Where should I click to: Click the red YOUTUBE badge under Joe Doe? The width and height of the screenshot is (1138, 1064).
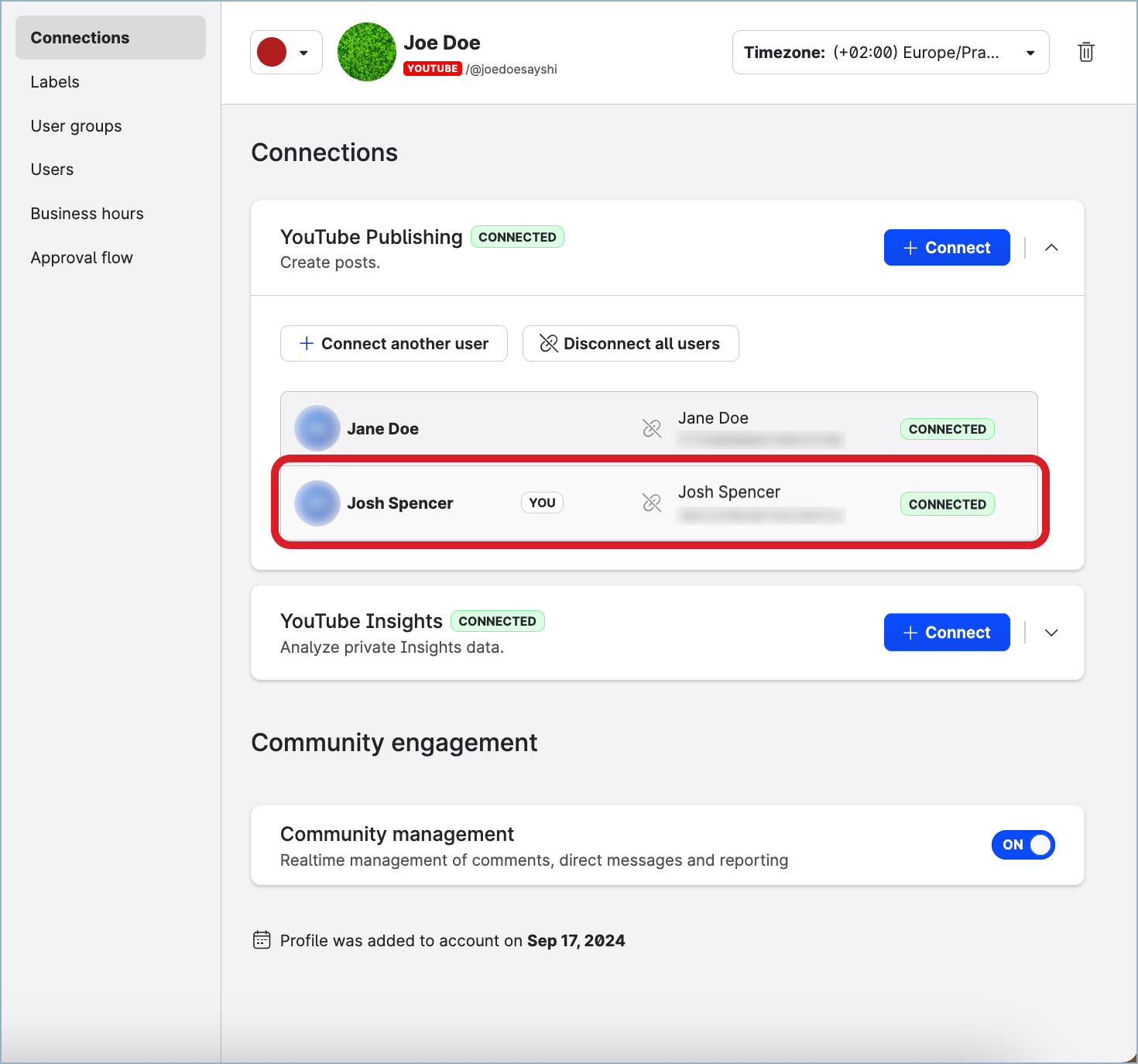(432, 69)
